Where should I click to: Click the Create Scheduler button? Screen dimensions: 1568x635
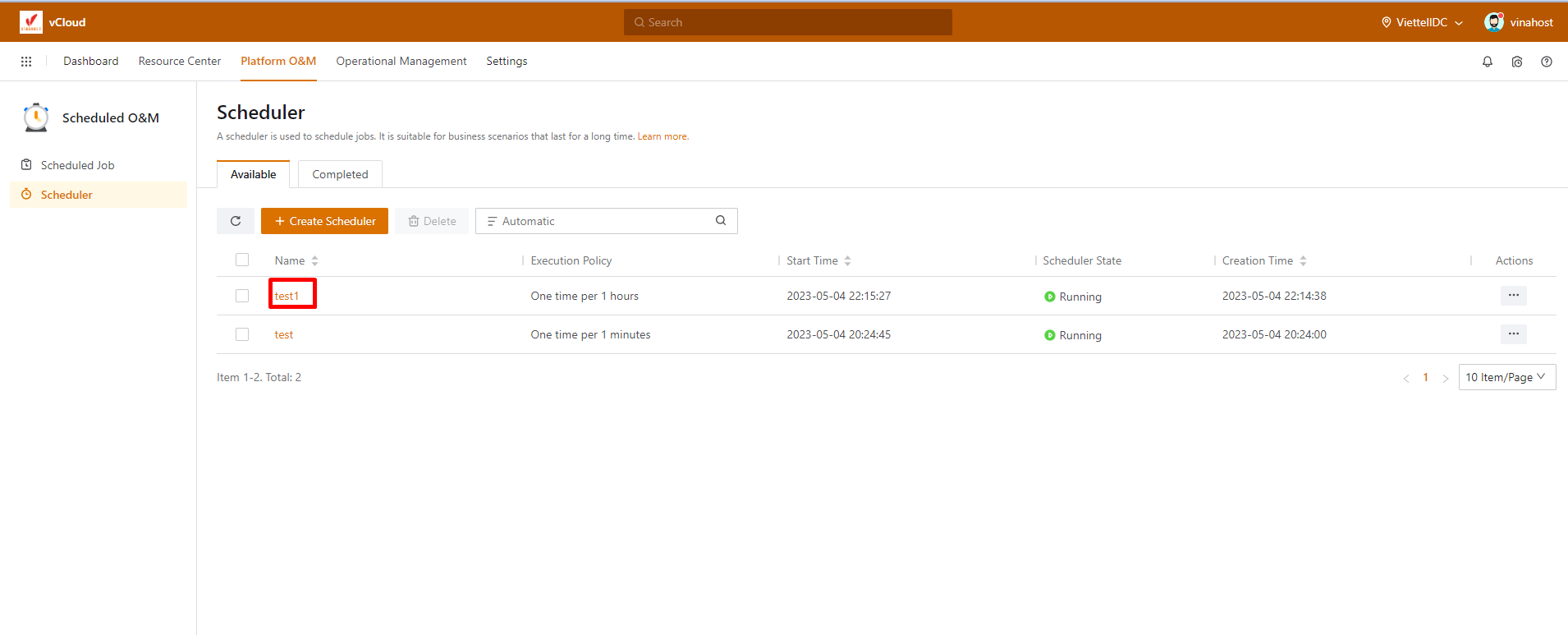click(324, 221)
